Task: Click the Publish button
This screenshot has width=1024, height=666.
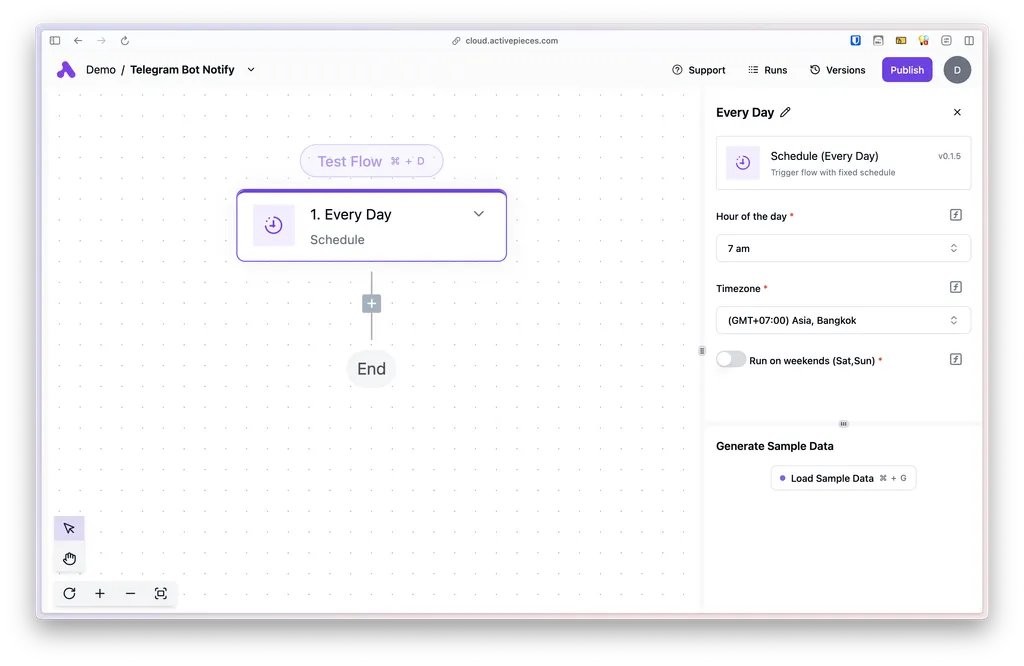Action: pyautogui.click(x=907, y=70)
